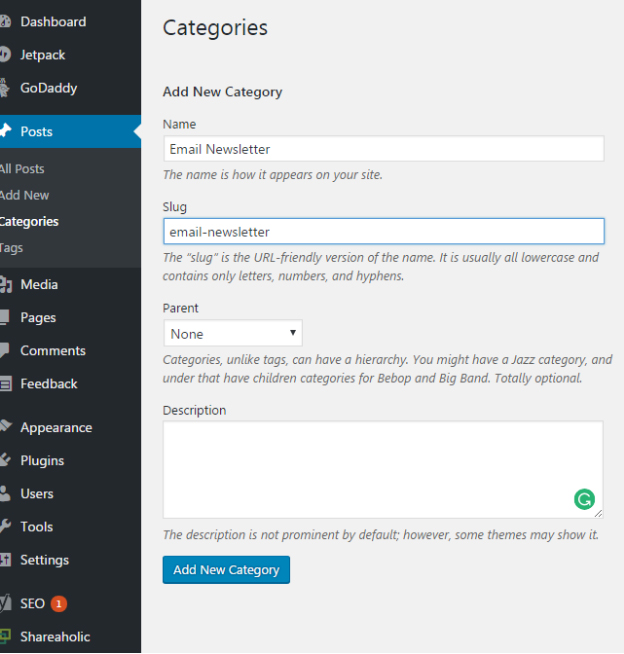Click the Slug input field
Viewport: 624px width, 654px height.
point(383,232)
